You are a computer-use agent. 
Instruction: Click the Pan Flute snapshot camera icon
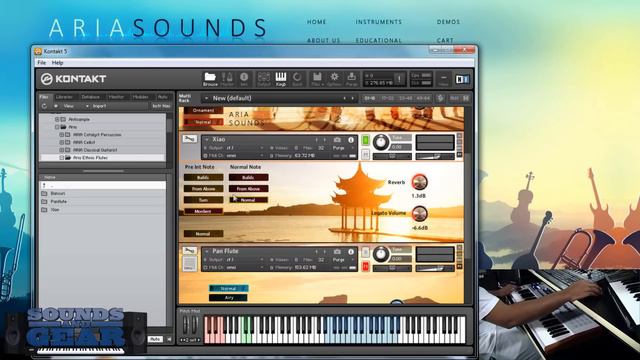(x=337, y=251)
